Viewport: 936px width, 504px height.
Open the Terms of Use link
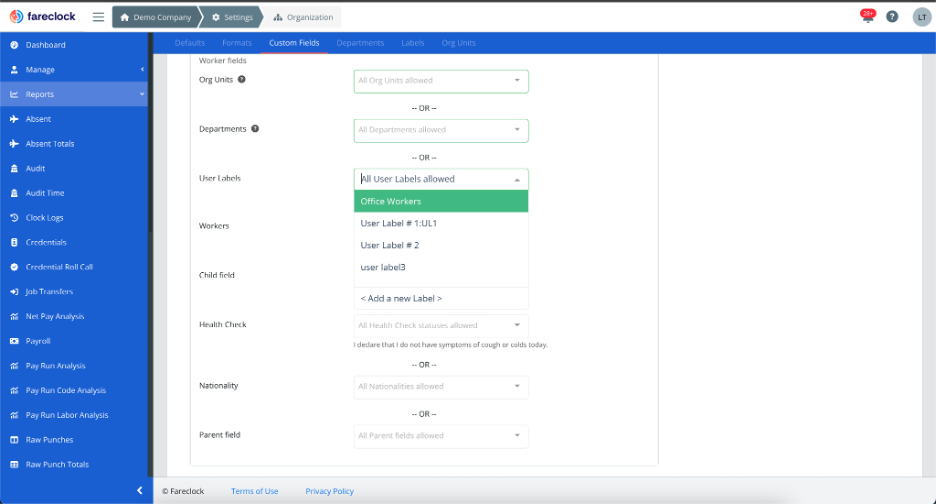coord(255,491)
